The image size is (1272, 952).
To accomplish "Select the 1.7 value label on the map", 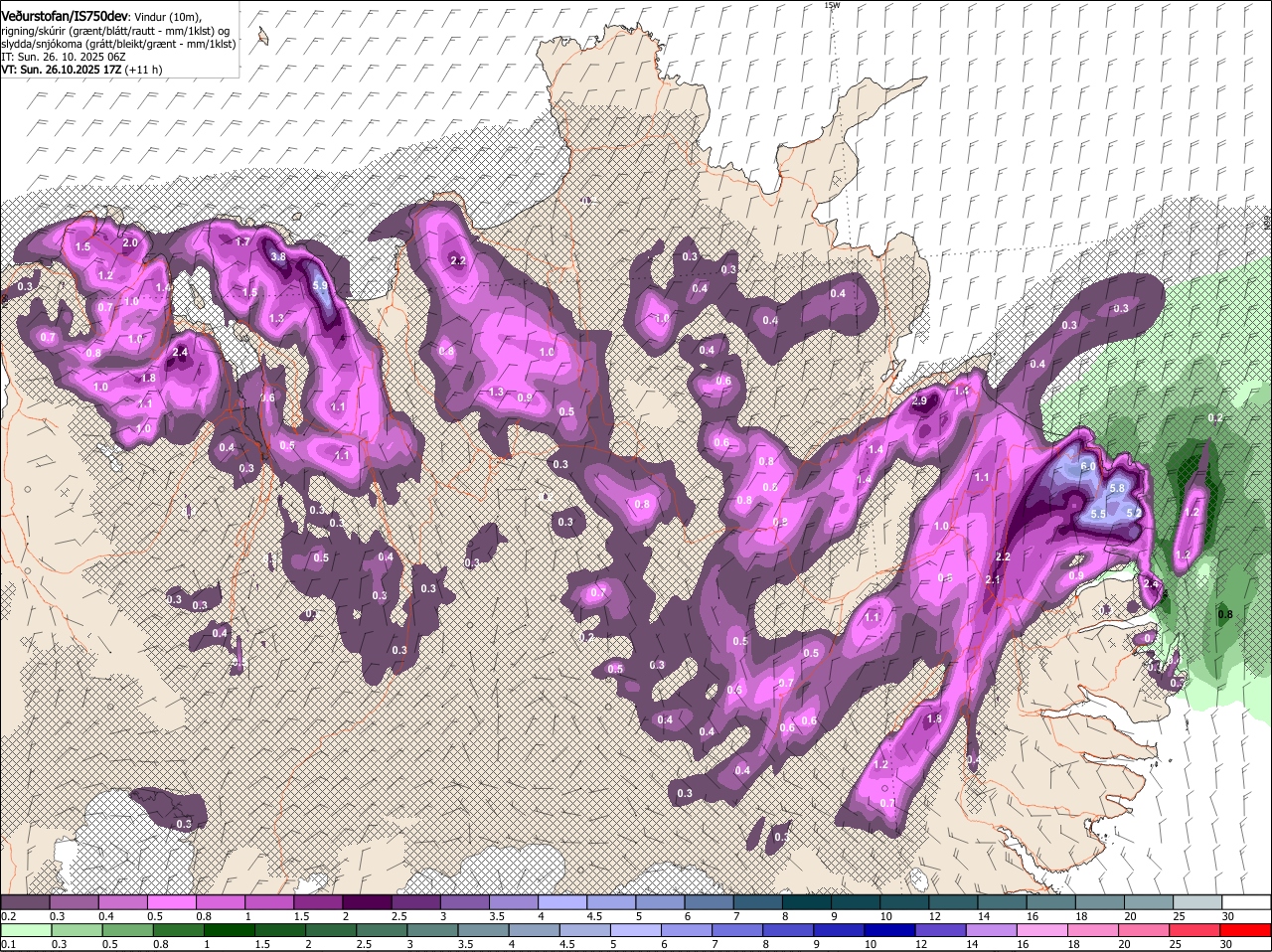I will point(242,241).
